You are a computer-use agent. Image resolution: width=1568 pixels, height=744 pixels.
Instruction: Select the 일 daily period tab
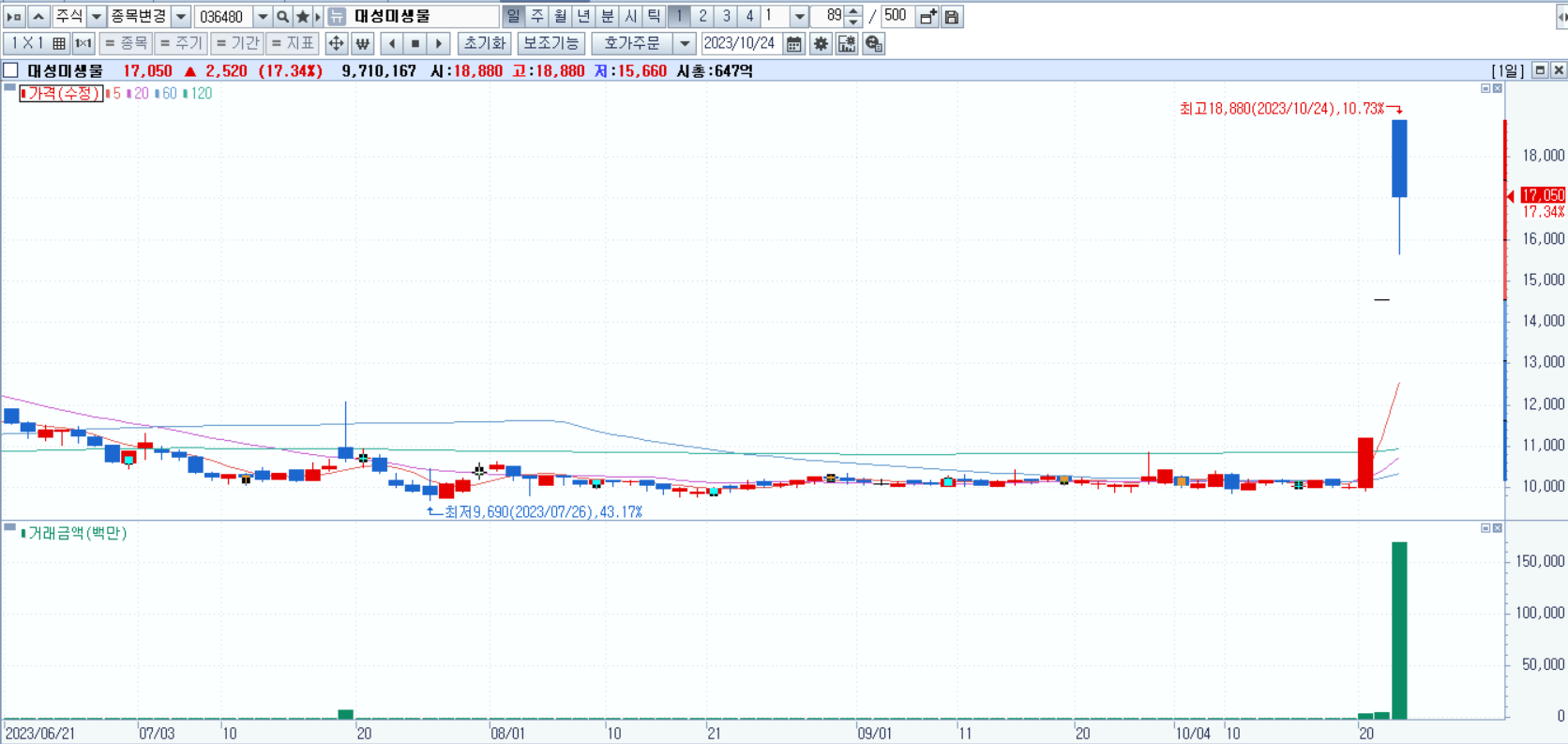tap(513, 17)
